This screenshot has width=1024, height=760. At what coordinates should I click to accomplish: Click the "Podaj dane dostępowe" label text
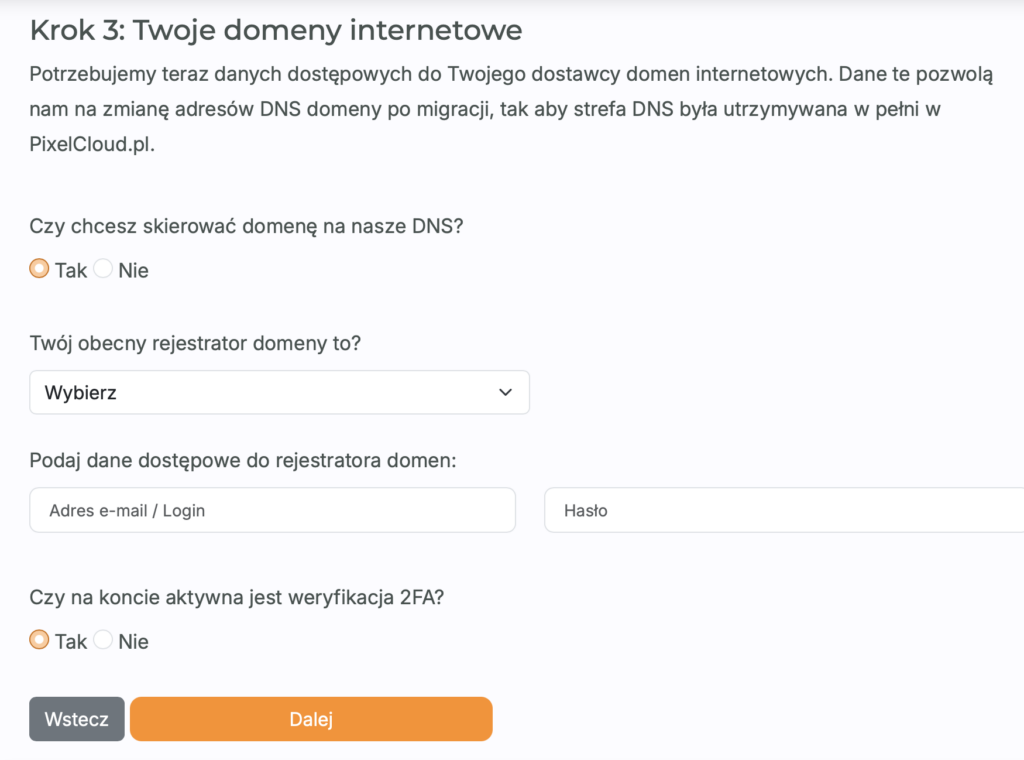[x=243, y=461]
